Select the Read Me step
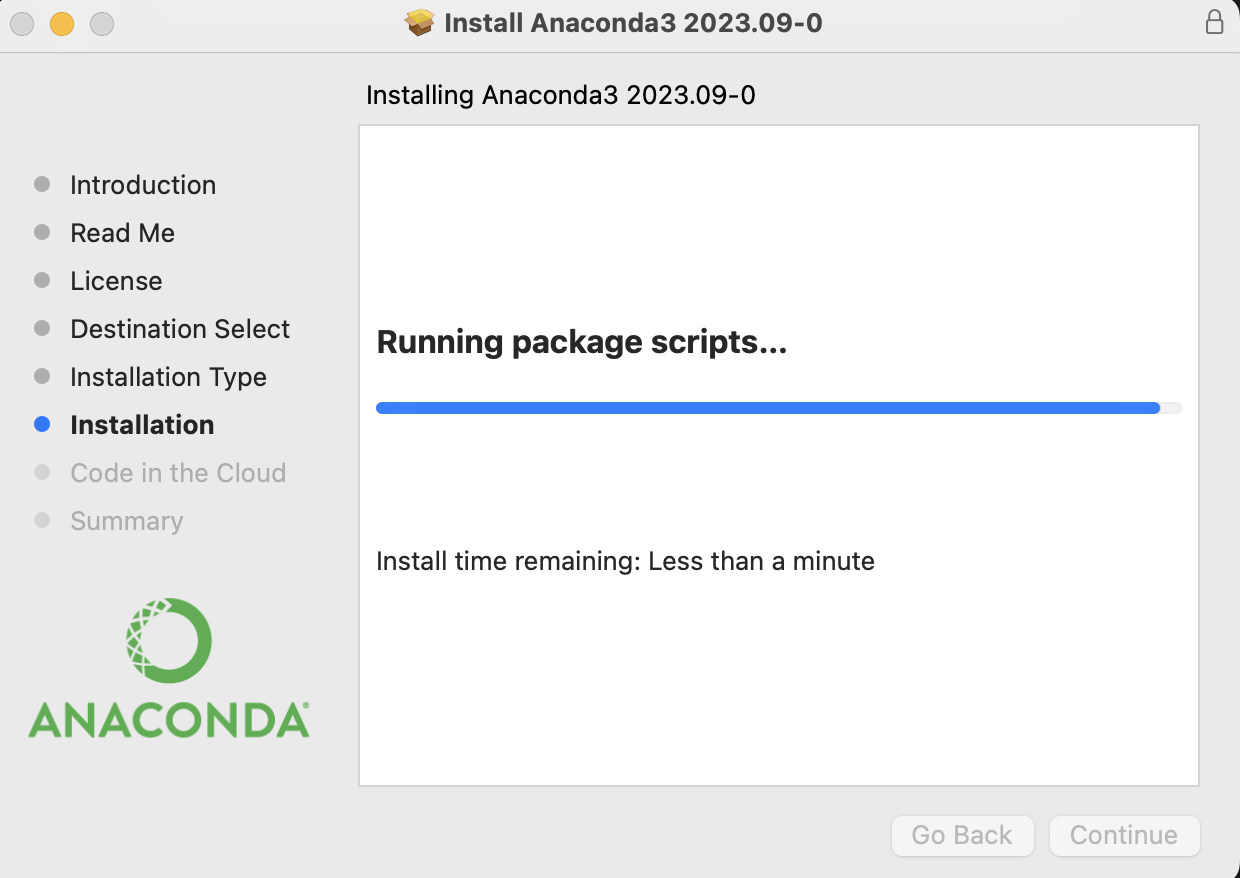Screen dimensions: 1240x878 [122, 233]
